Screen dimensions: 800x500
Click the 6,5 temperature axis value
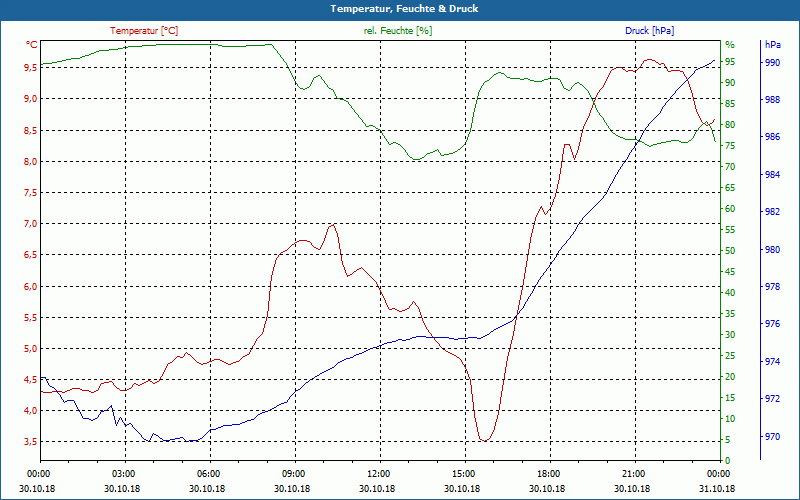tap(30, 255)
